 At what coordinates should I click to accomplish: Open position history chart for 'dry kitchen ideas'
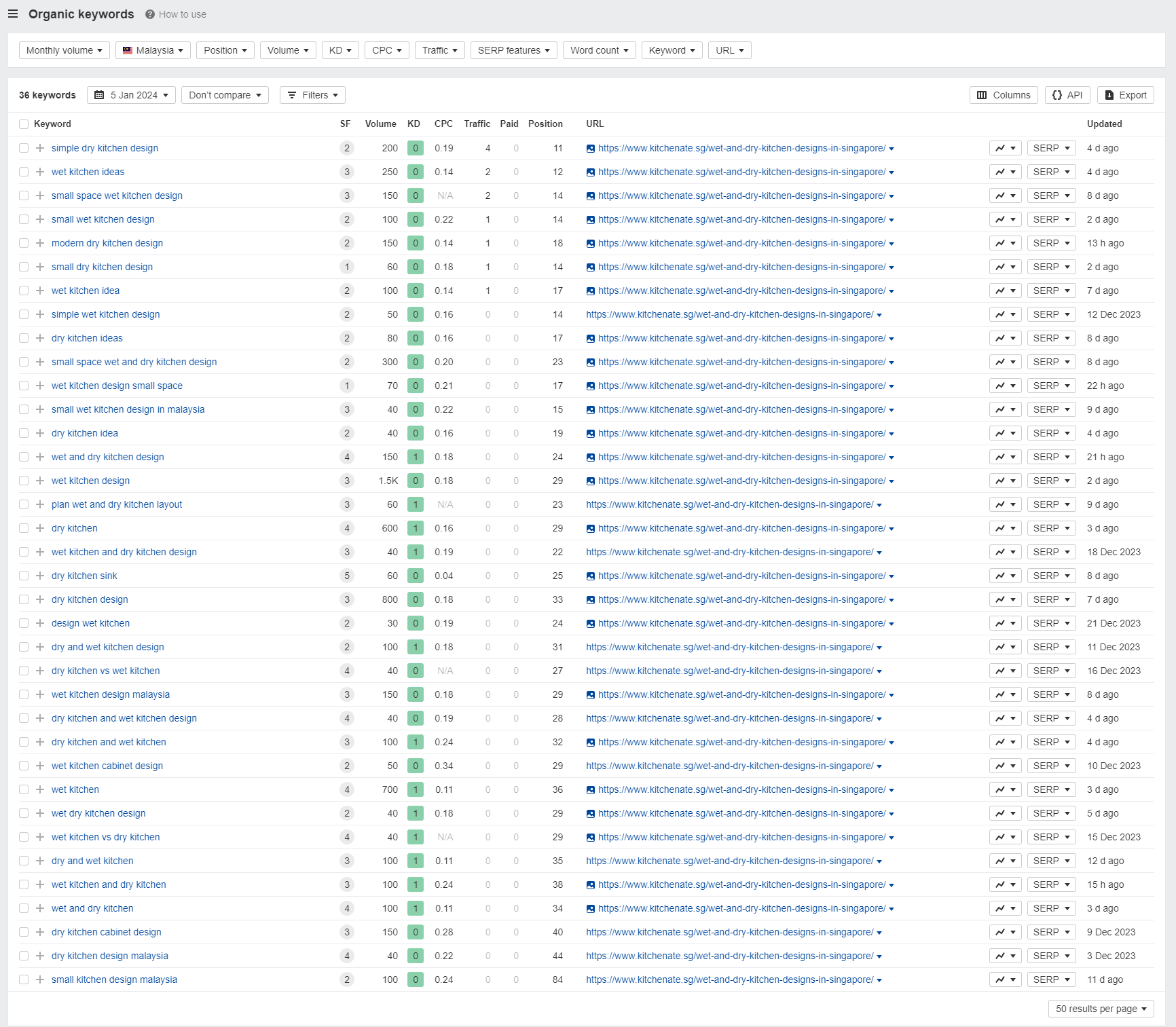coord(1005,338)
